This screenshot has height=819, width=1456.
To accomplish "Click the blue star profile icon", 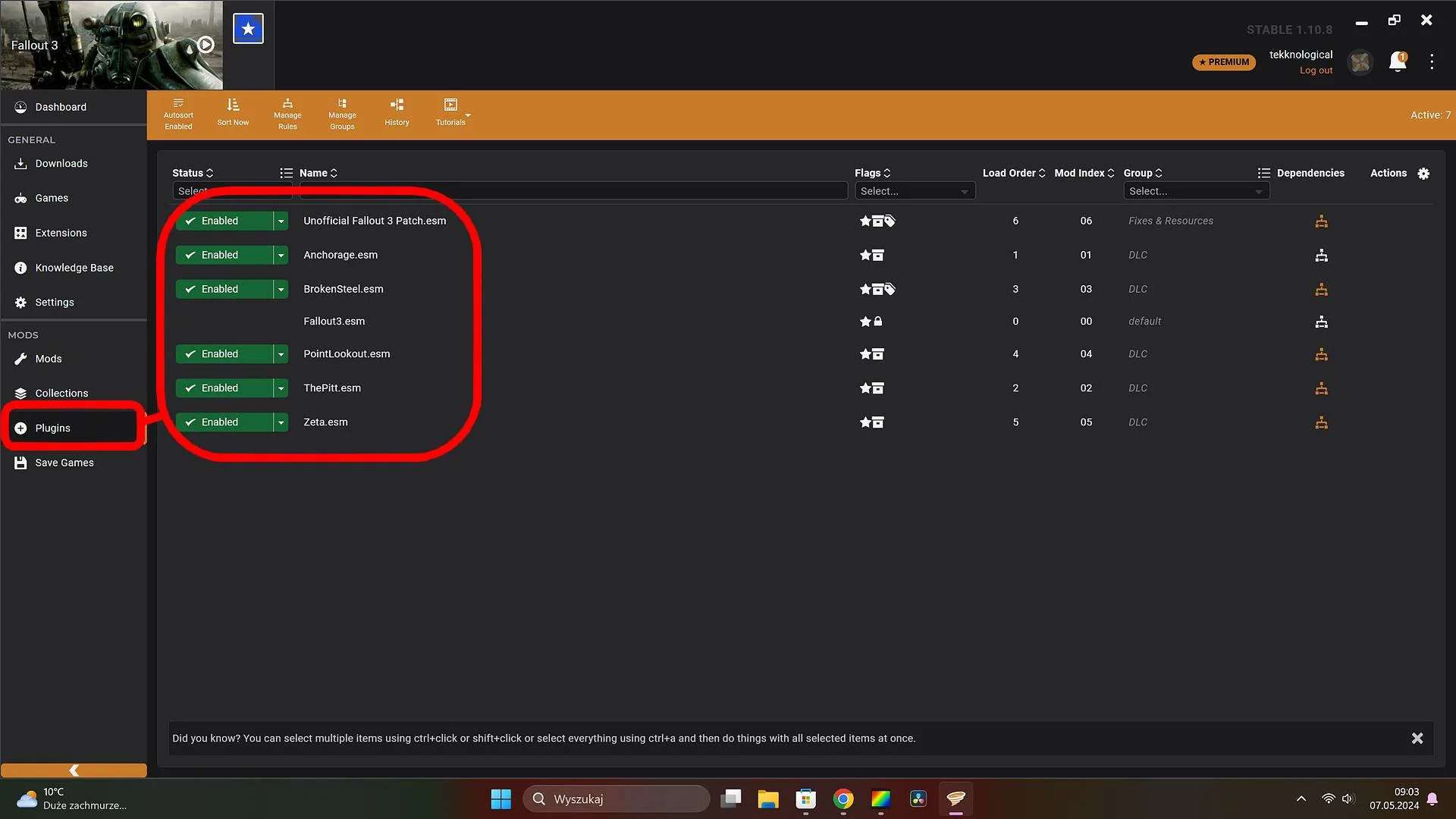I will [x=248, y=29].
